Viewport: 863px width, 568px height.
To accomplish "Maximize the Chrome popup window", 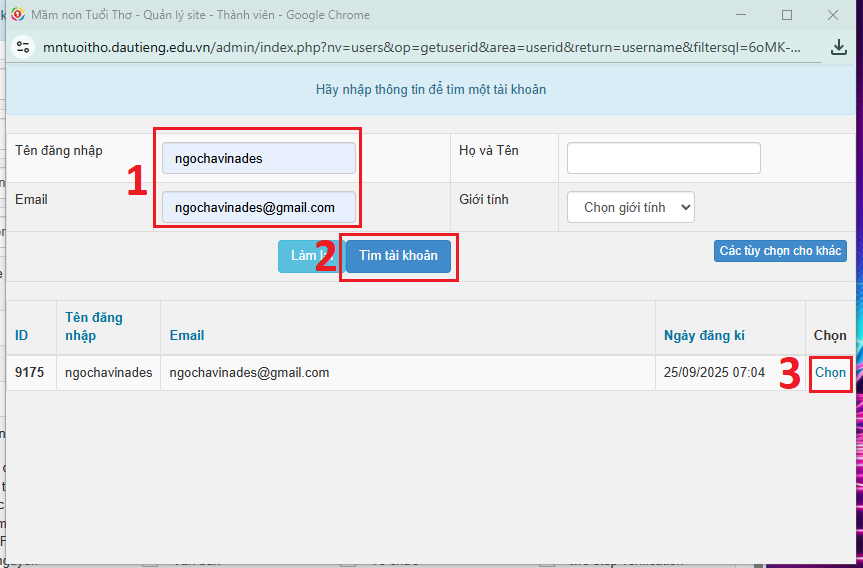I will (x=787, y=15).
